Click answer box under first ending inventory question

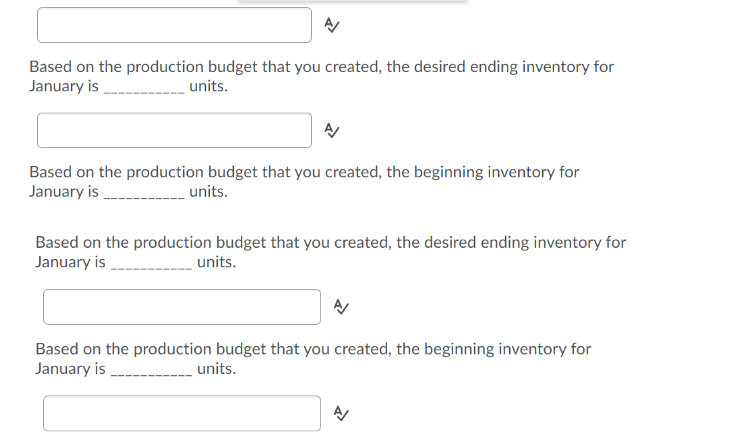click(174, 130)
